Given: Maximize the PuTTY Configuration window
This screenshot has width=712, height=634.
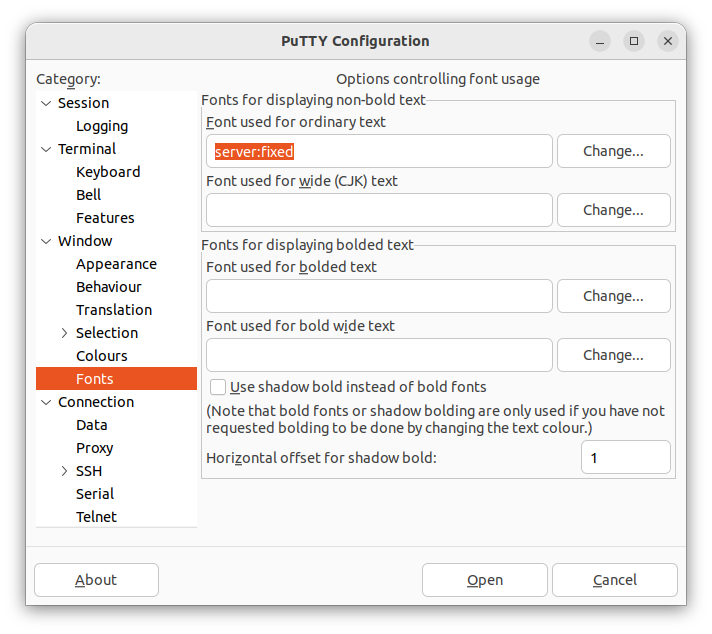Looking at the screenshot, I should [634, 41].
